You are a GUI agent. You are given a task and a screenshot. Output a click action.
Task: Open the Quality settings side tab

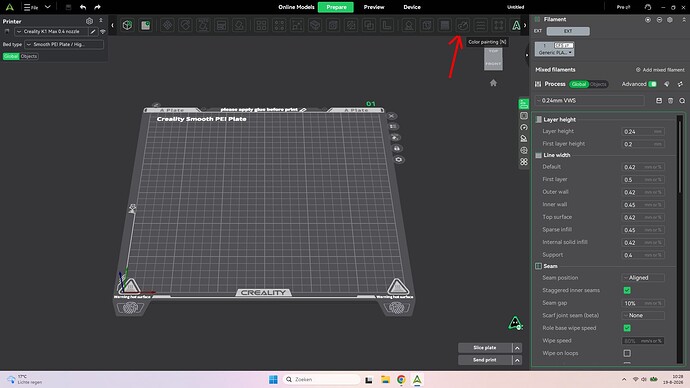click(524, 104)
